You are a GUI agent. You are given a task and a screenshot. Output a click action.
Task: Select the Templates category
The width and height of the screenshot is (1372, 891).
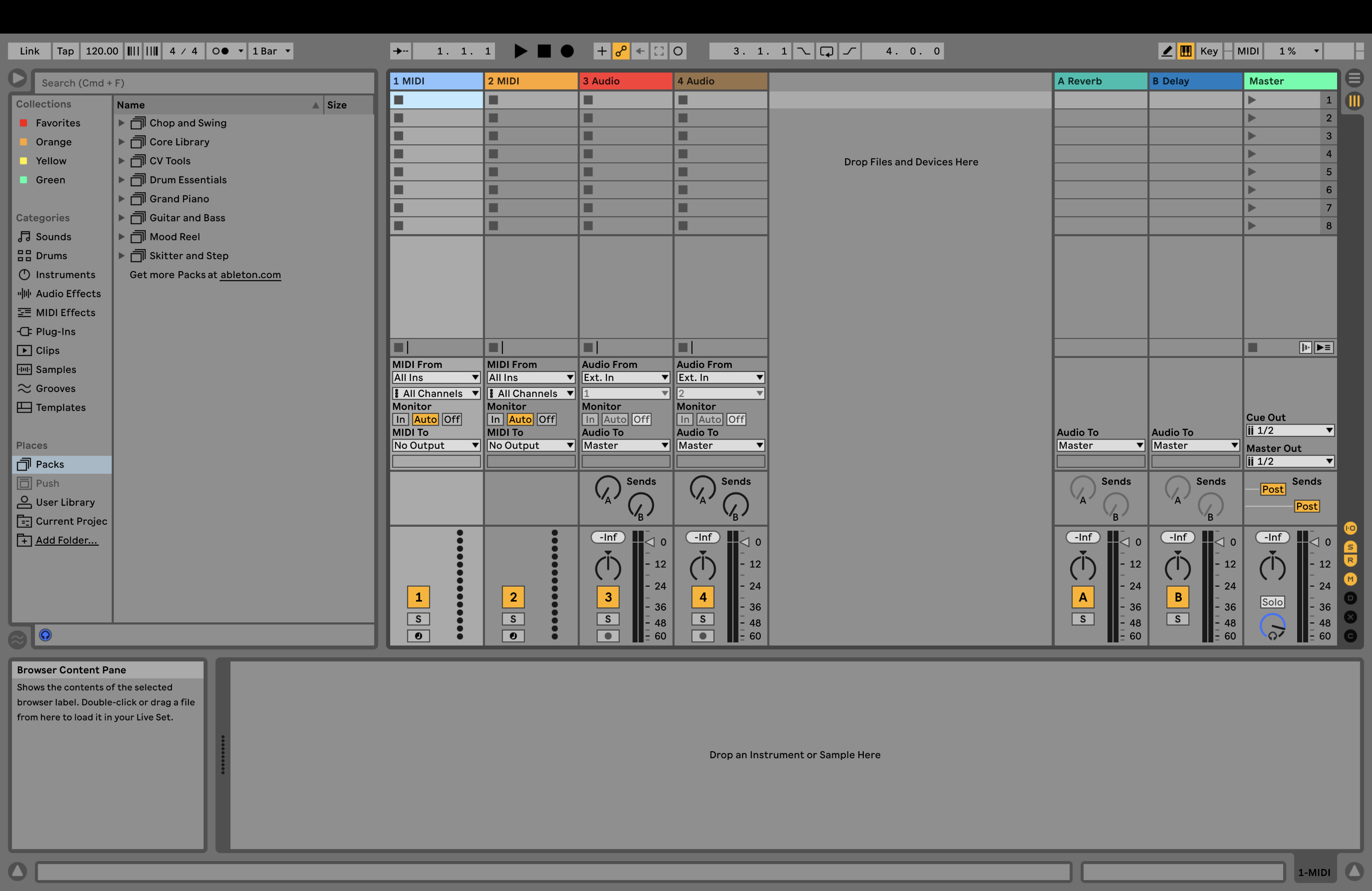tap(60, 407)
